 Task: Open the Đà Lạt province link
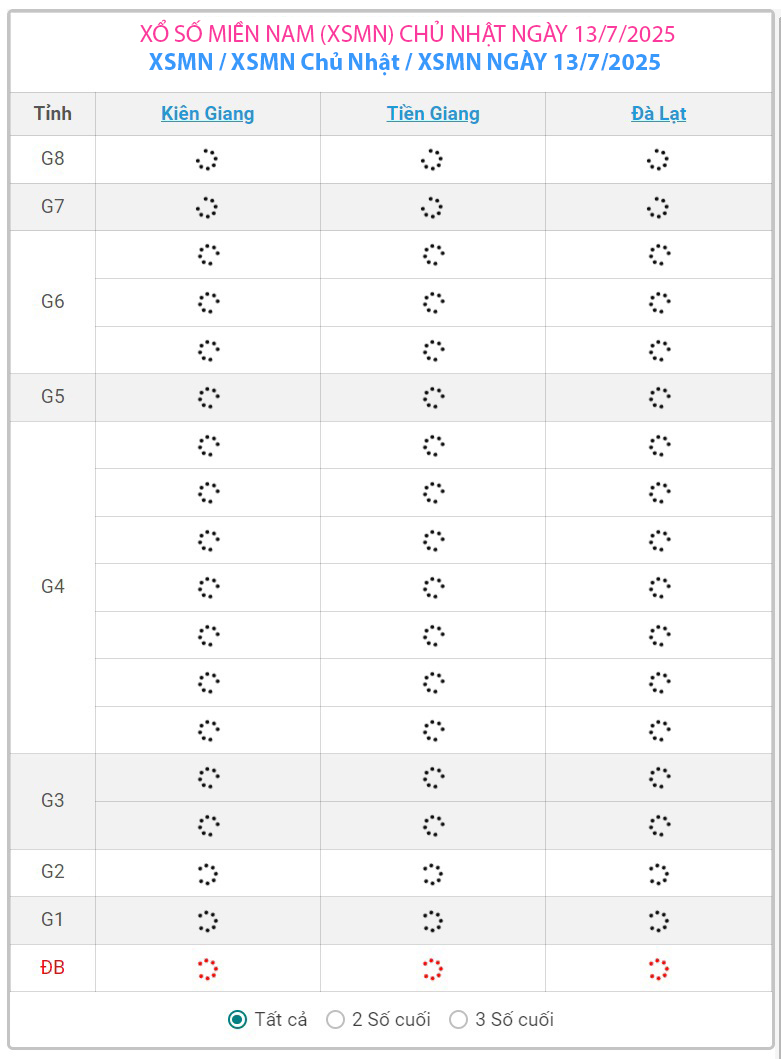[x=658, y=114]
